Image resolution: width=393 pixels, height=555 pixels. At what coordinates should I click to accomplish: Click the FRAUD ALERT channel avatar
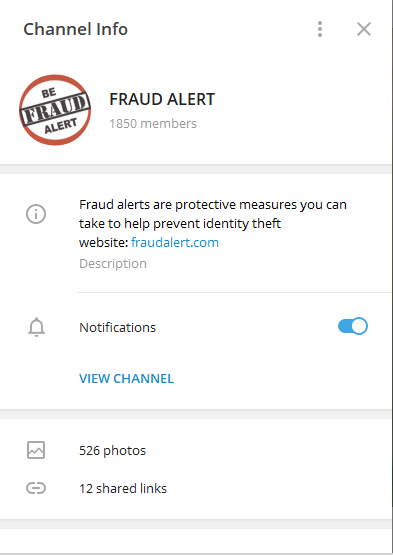pos(55,110)
